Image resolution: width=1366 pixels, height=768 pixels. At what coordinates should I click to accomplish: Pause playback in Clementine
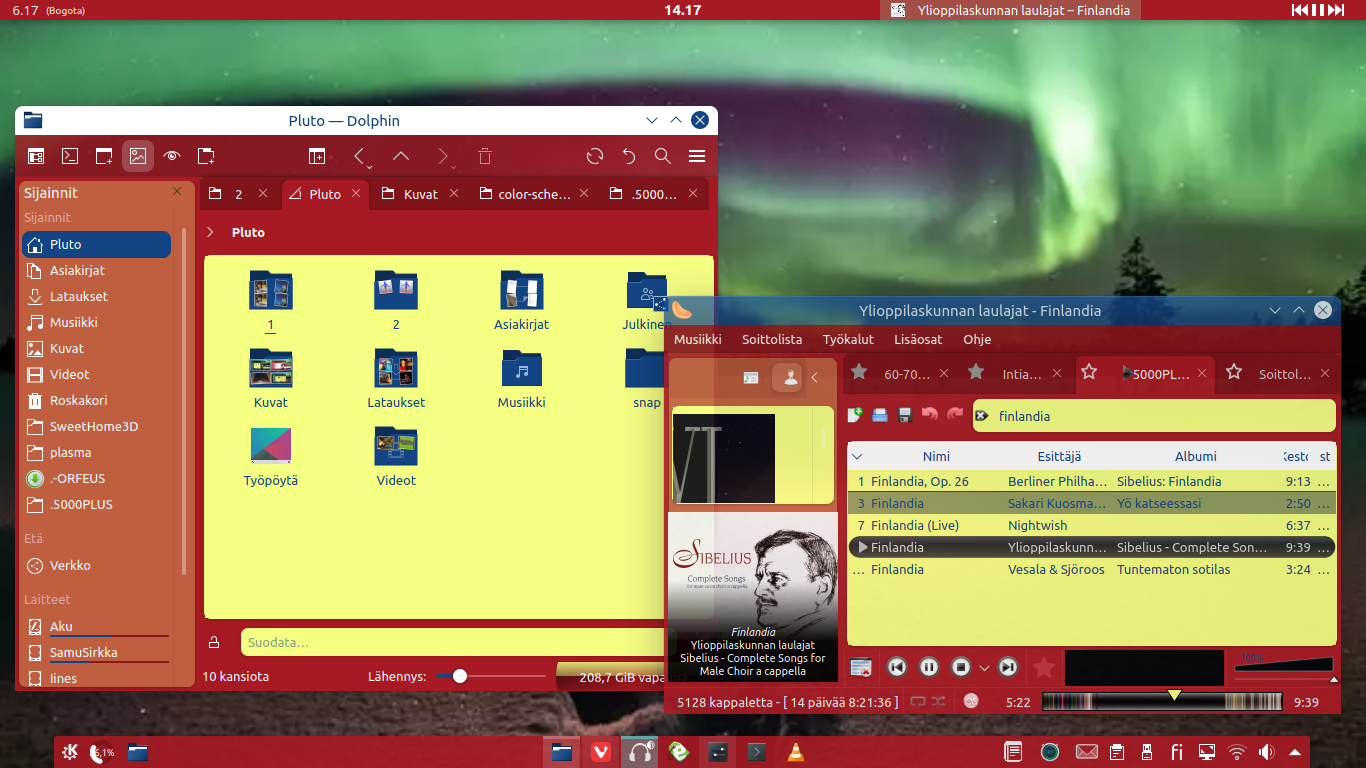[x=929, y=667]
